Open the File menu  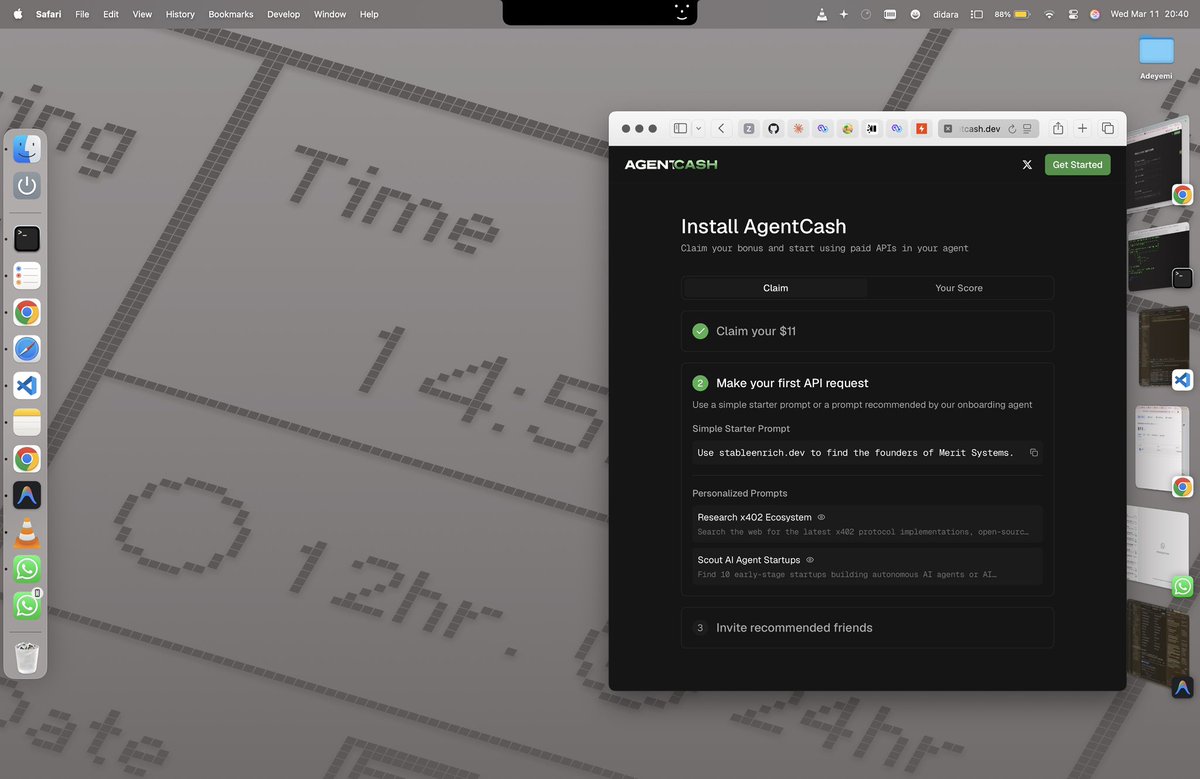pos(82,15)
